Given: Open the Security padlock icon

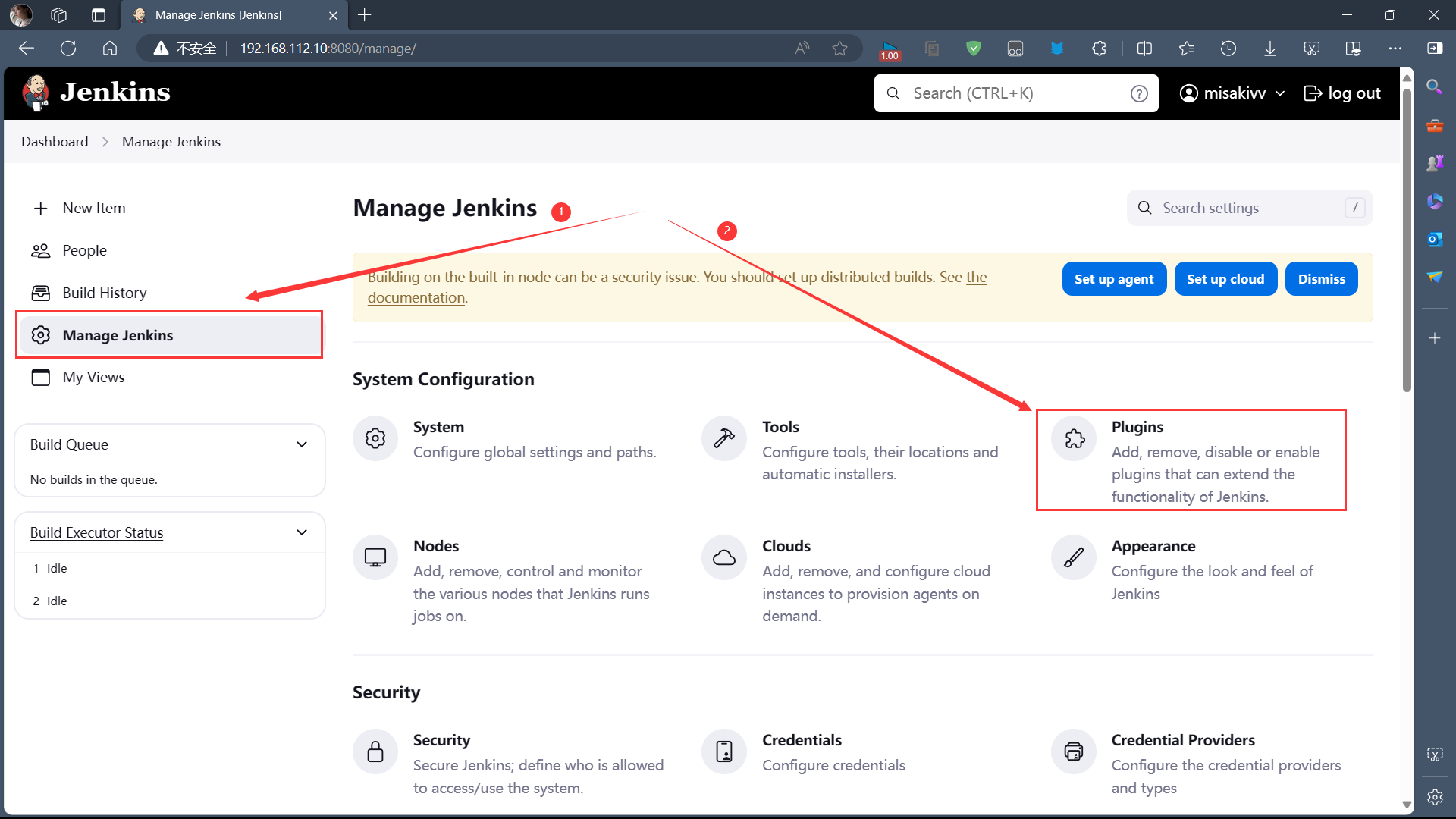Looking at the screenshot, I should point(375,752).
